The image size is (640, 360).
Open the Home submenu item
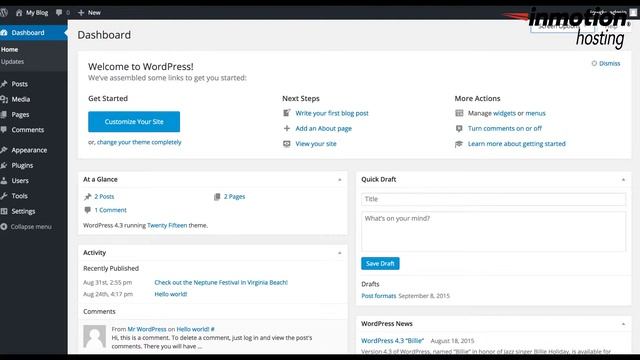point(9,49)
